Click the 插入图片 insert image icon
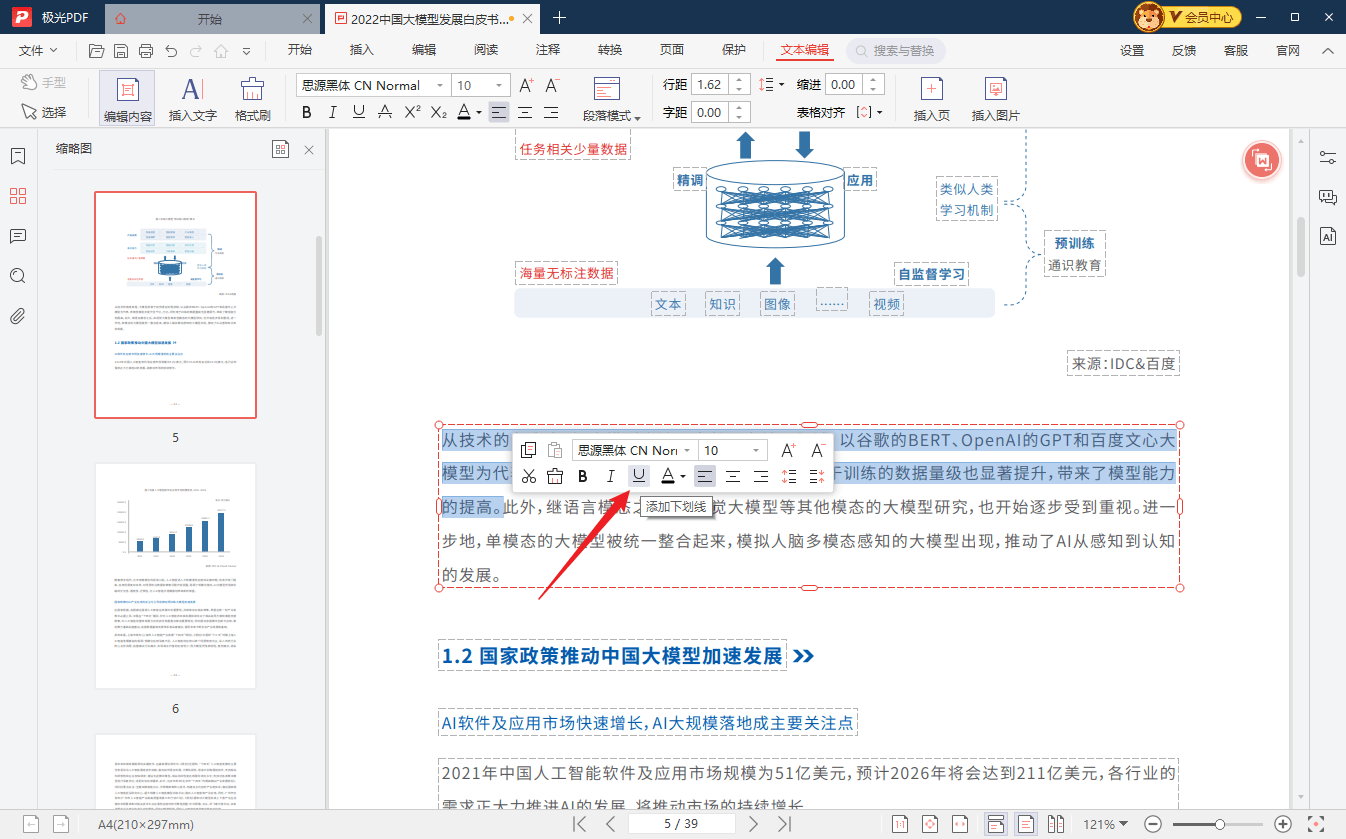This screenshot has width=1346, height=839. tap(995, 99)
